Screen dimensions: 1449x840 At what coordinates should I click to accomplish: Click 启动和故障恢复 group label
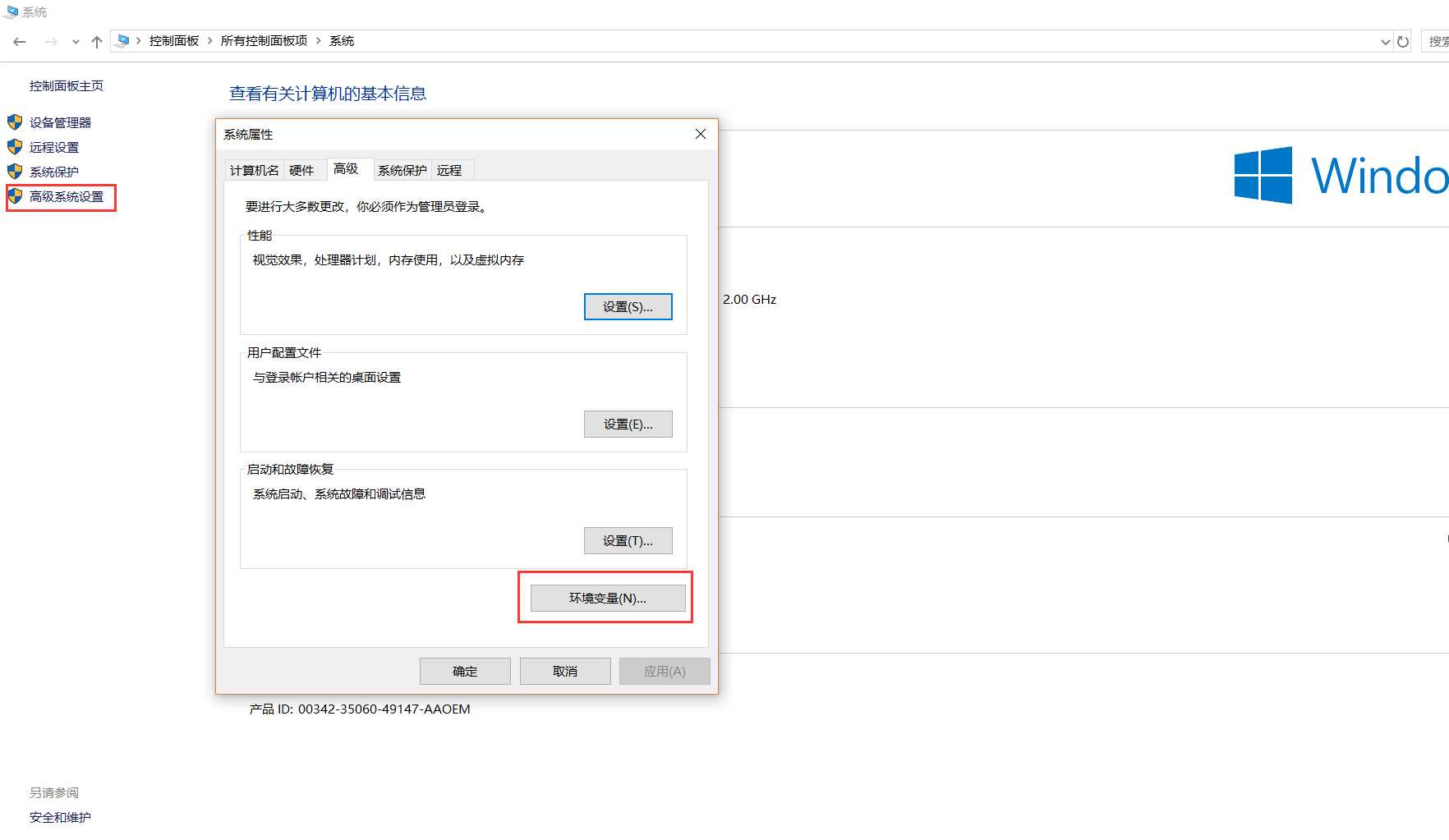click(290, 470)
